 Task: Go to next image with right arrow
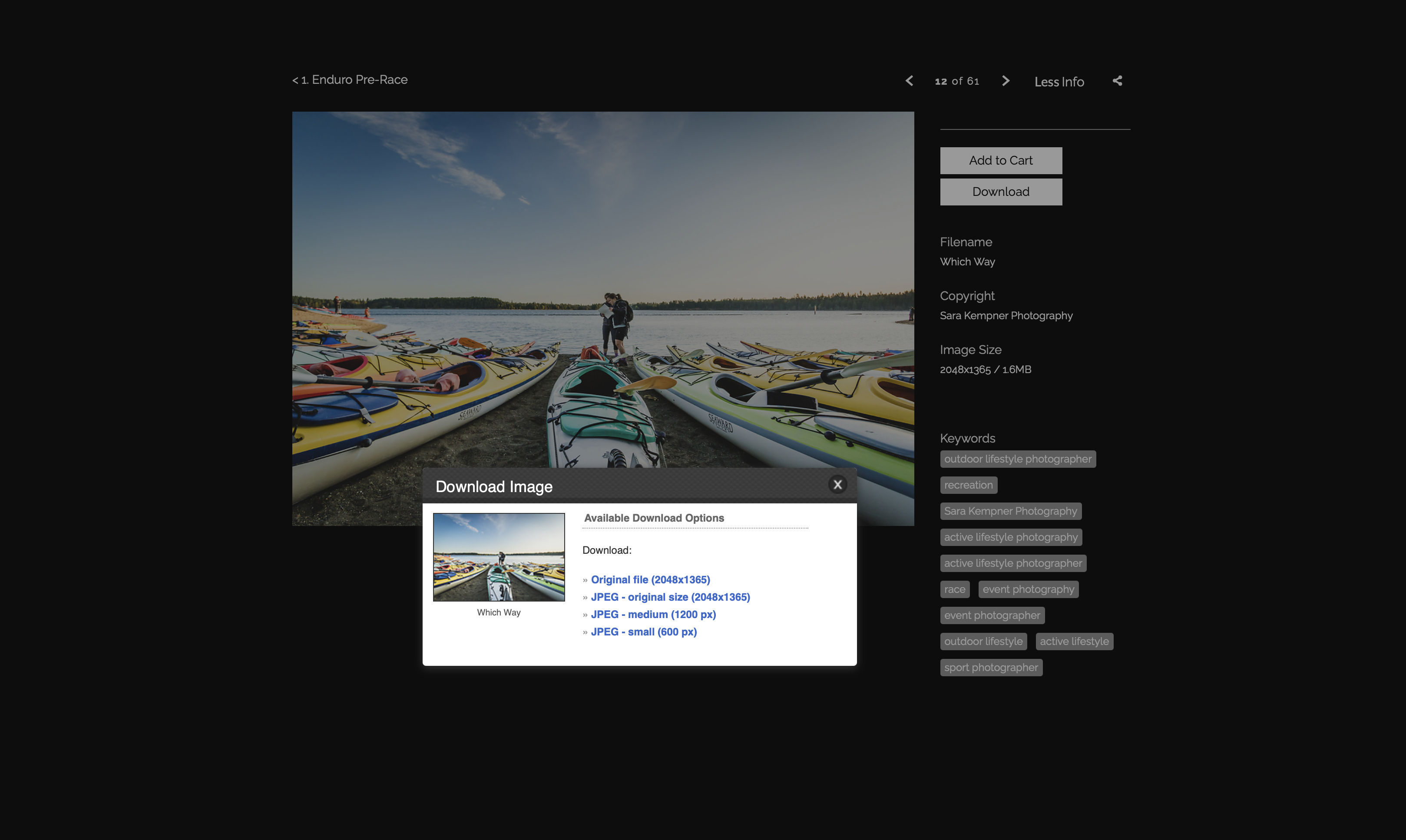coord(1005,81)
